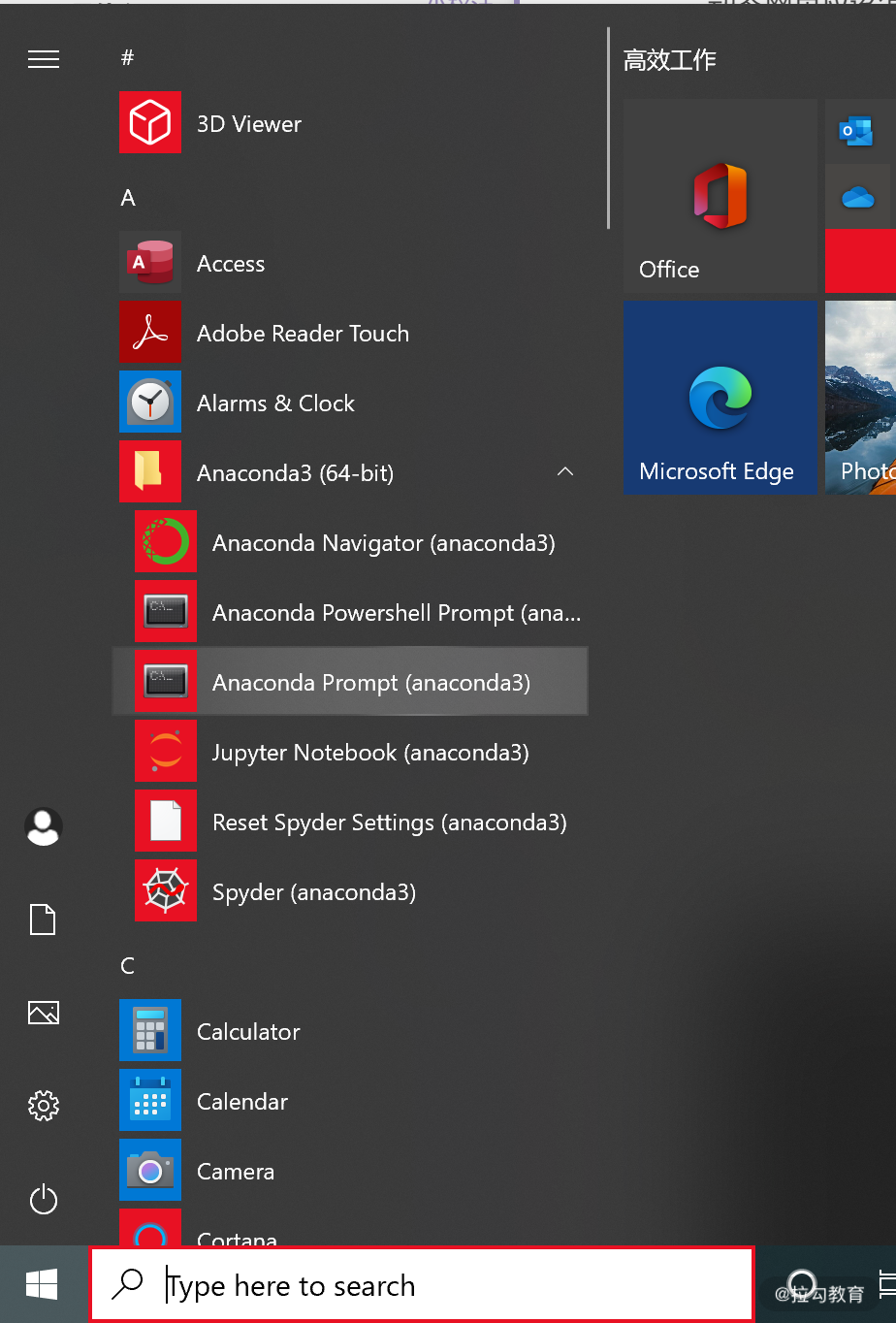The height and width of the screenshot is (1323, 896).
Task: Select the Alarms & Clock label
Action: 275,403
